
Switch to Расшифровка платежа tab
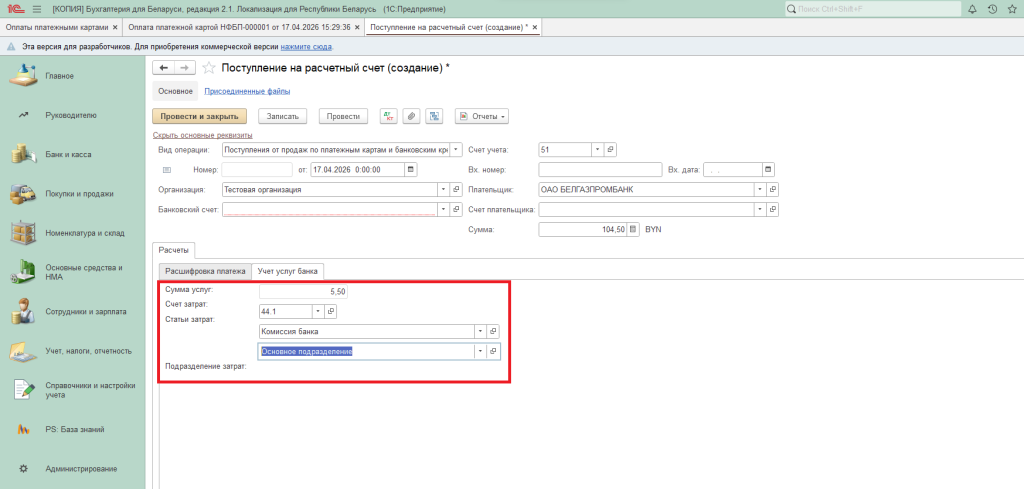point(204,271)
